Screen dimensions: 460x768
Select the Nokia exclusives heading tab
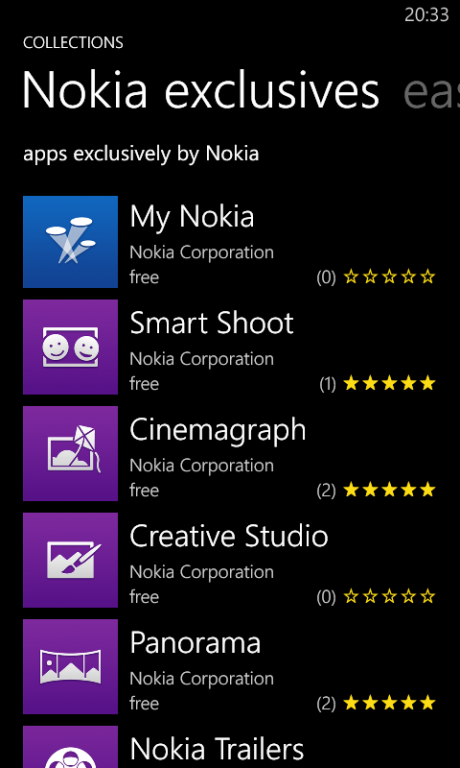coord(201,91)
